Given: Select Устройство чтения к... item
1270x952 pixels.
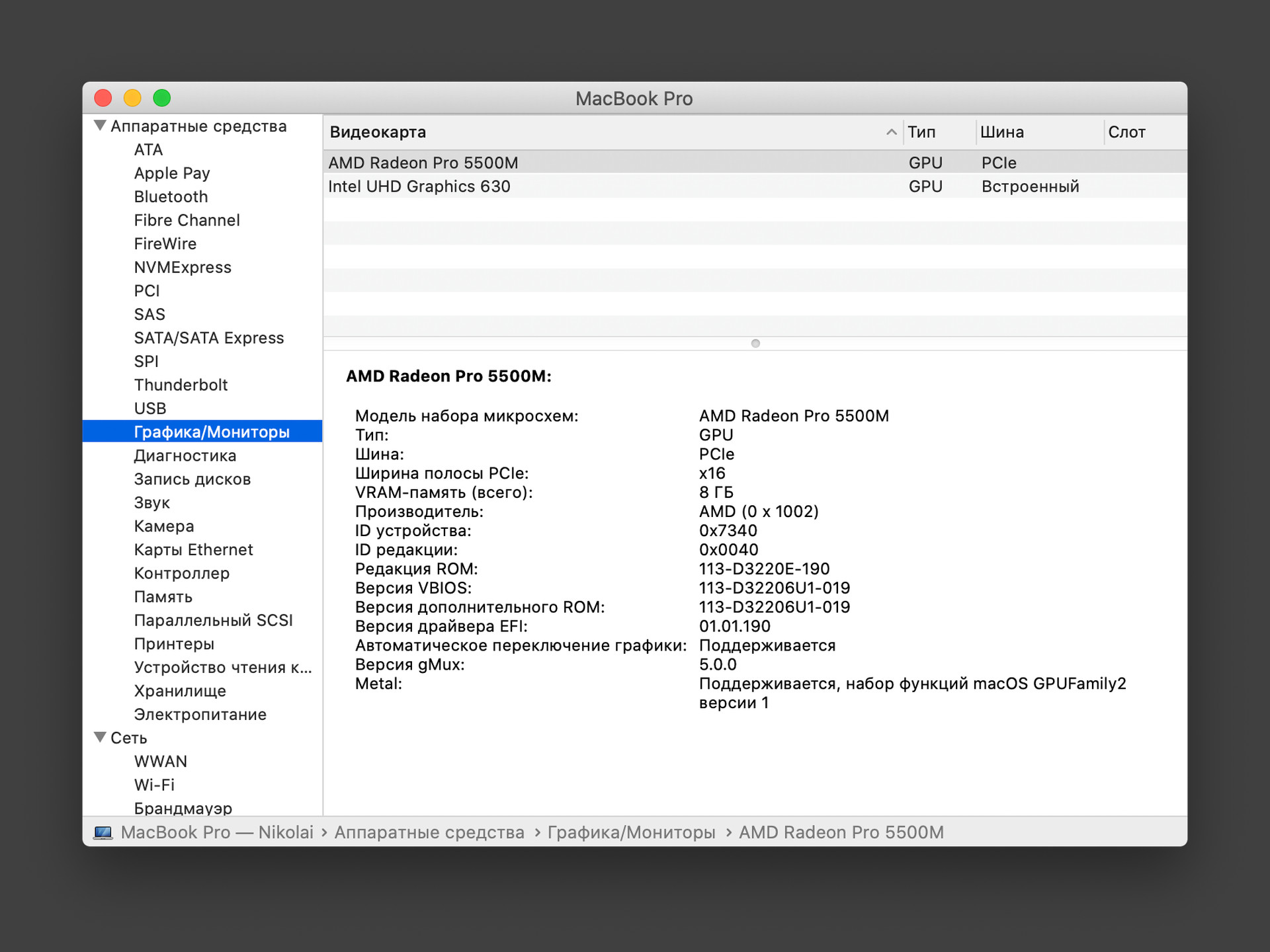Looking at the screenshot, I should click(223, 667).
